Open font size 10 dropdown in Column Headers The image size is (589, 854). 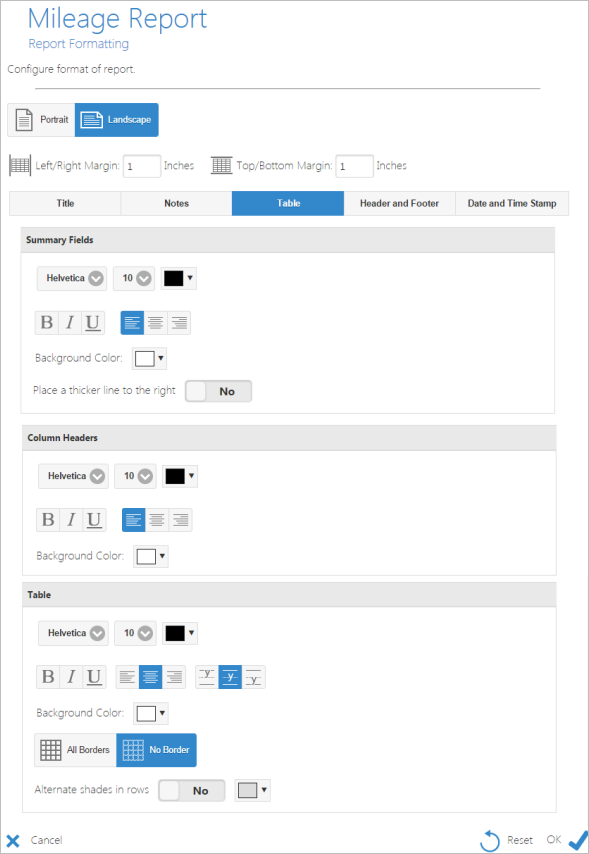pyautogui.click(x=135, y=476)
